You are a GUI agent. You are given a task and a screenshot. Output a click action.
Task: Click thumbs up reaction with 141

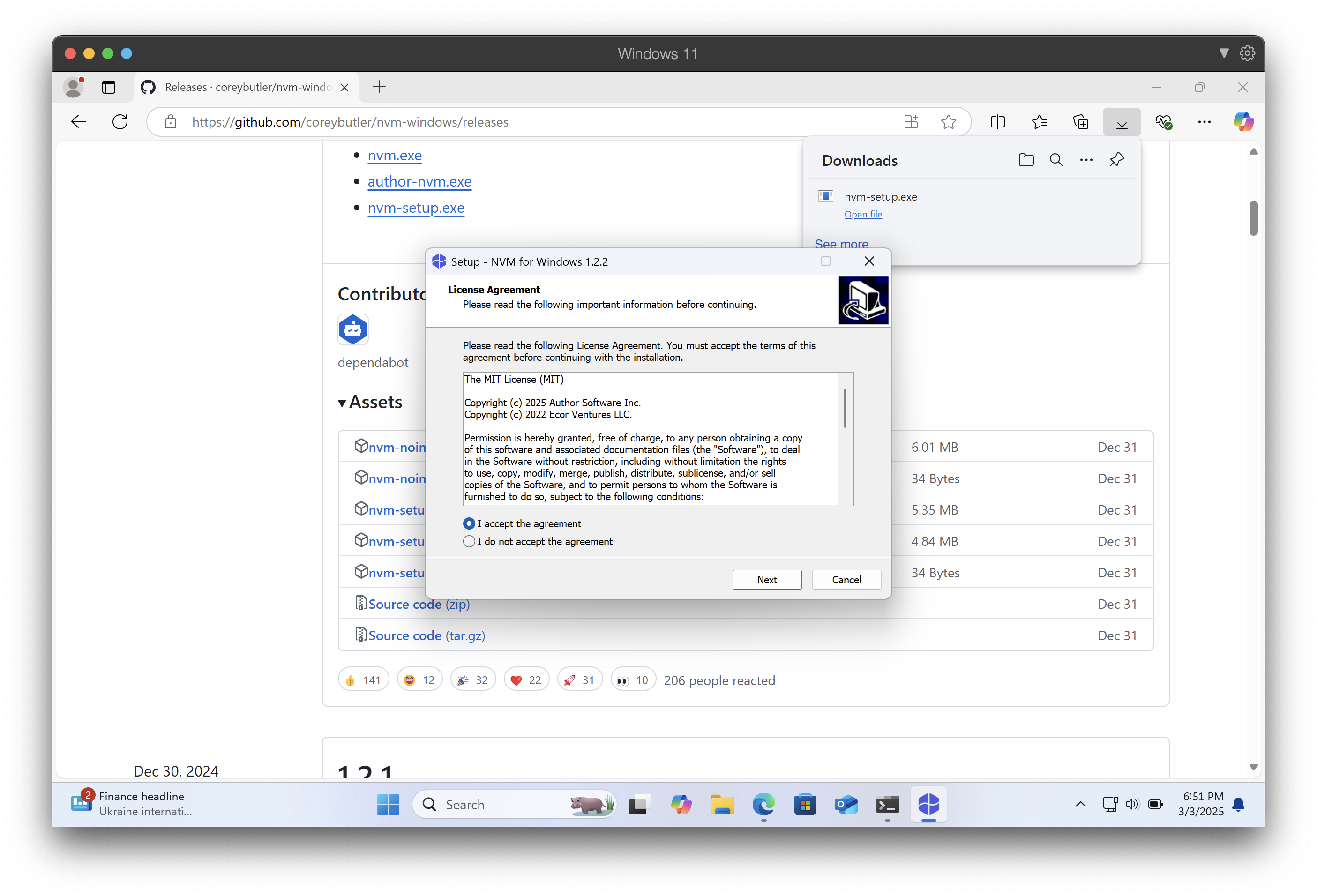coord(363,679)
